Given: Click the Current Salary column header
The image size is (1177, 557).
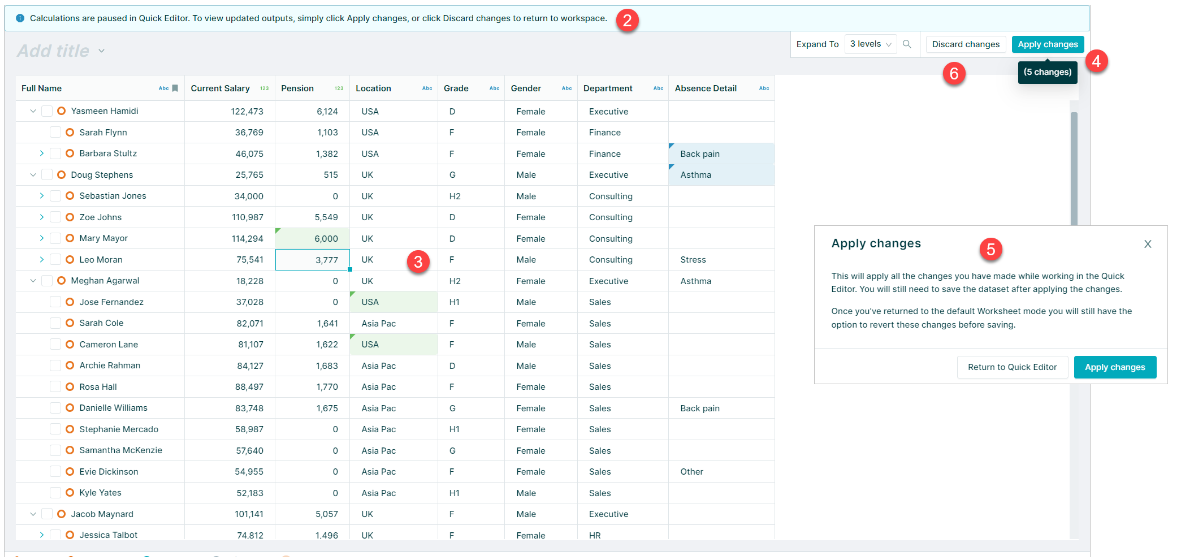Looking at the screenshot, I should pyautogui.click(x=230, y=88).
